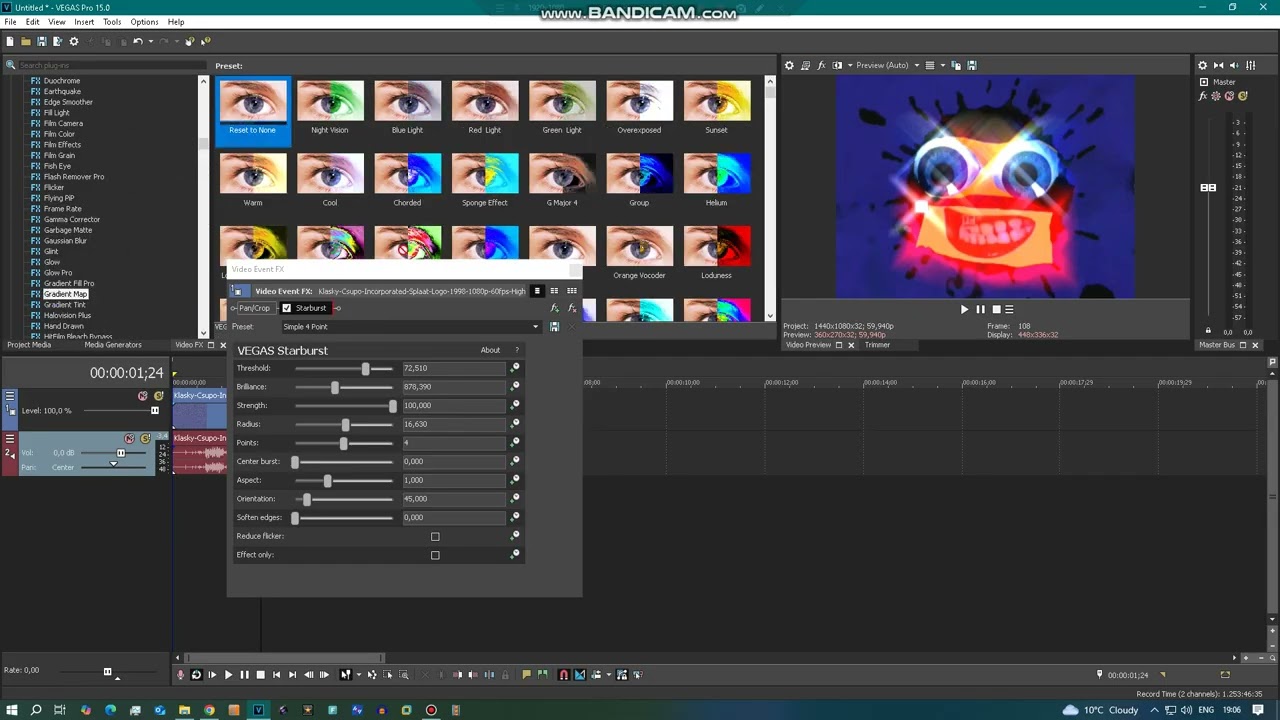Open Master Bus properties gear icon
Viewport: 1280px width, 720px height.
1202,65
